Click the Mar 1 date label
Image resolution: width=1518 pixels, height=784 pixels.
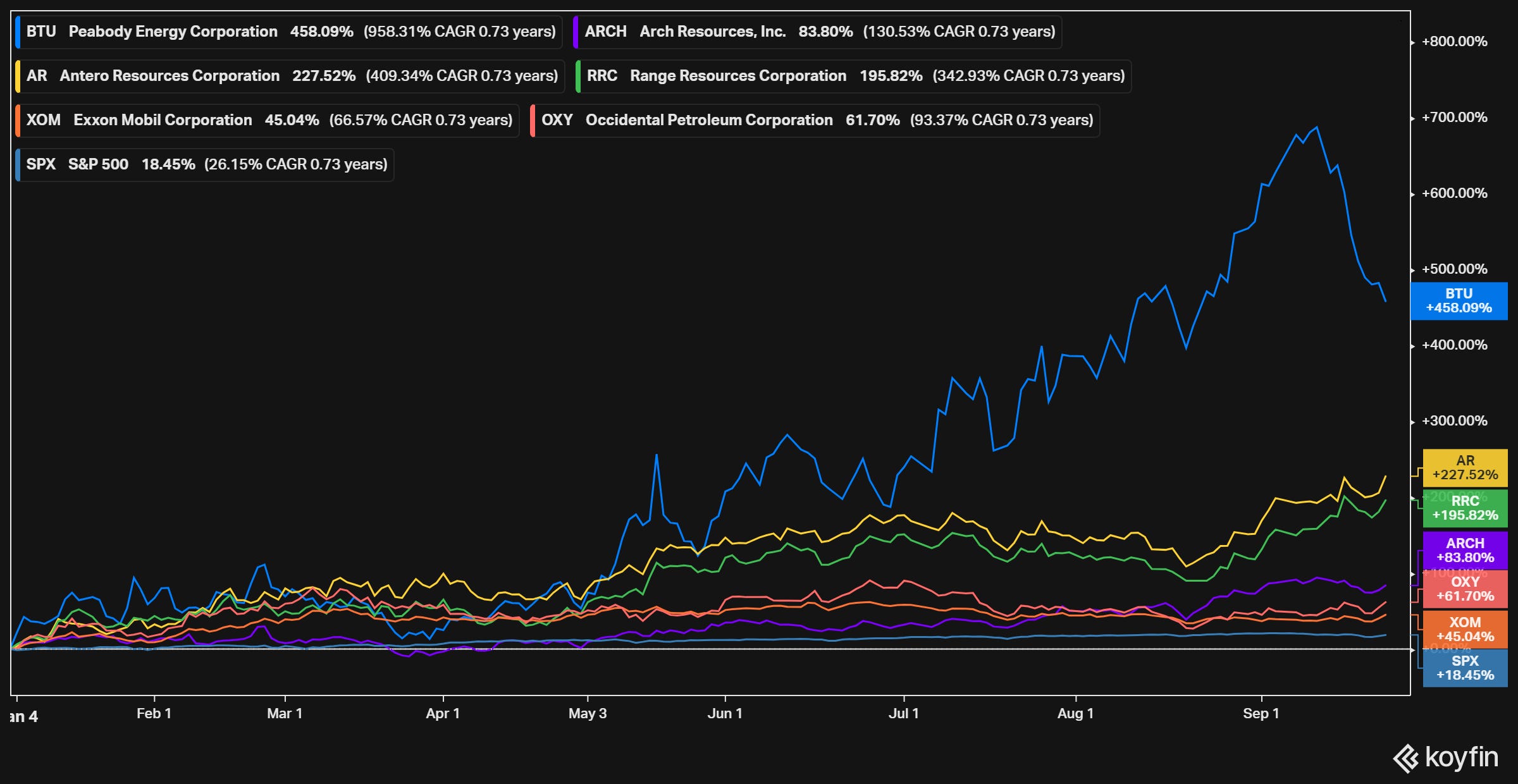click(285, 714)
